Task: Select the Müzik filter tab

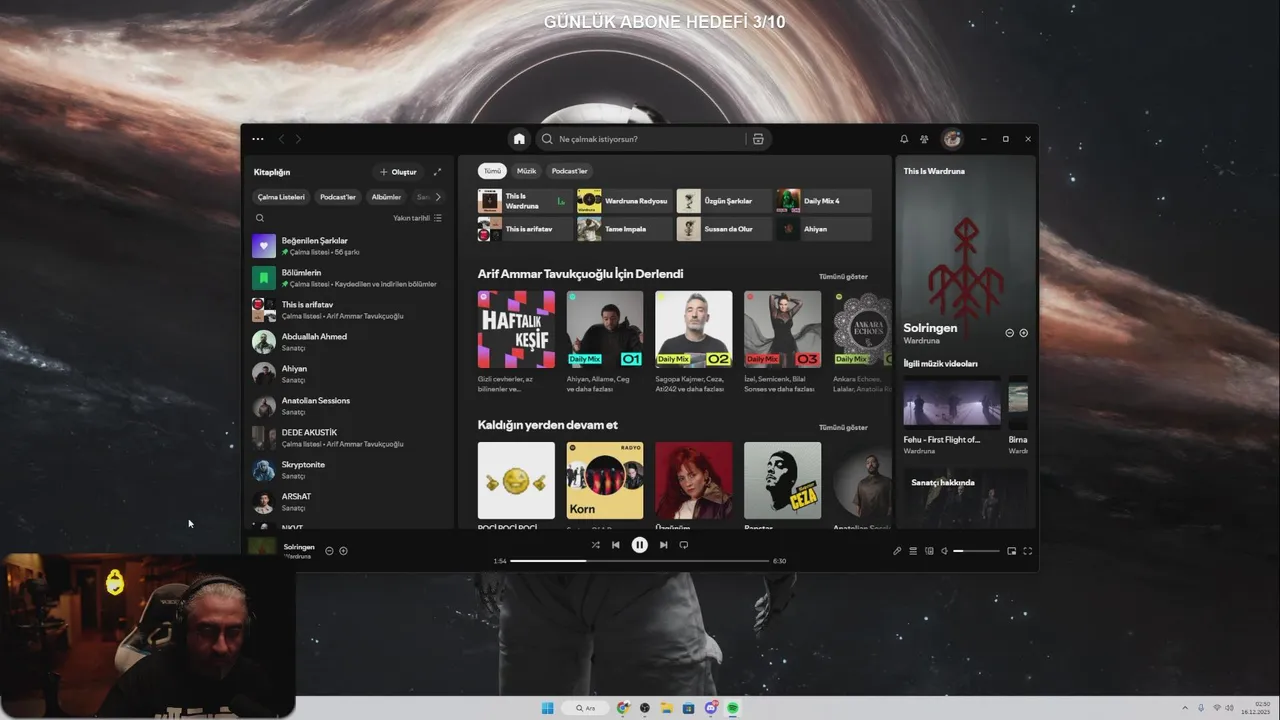Action: (526, 171)
